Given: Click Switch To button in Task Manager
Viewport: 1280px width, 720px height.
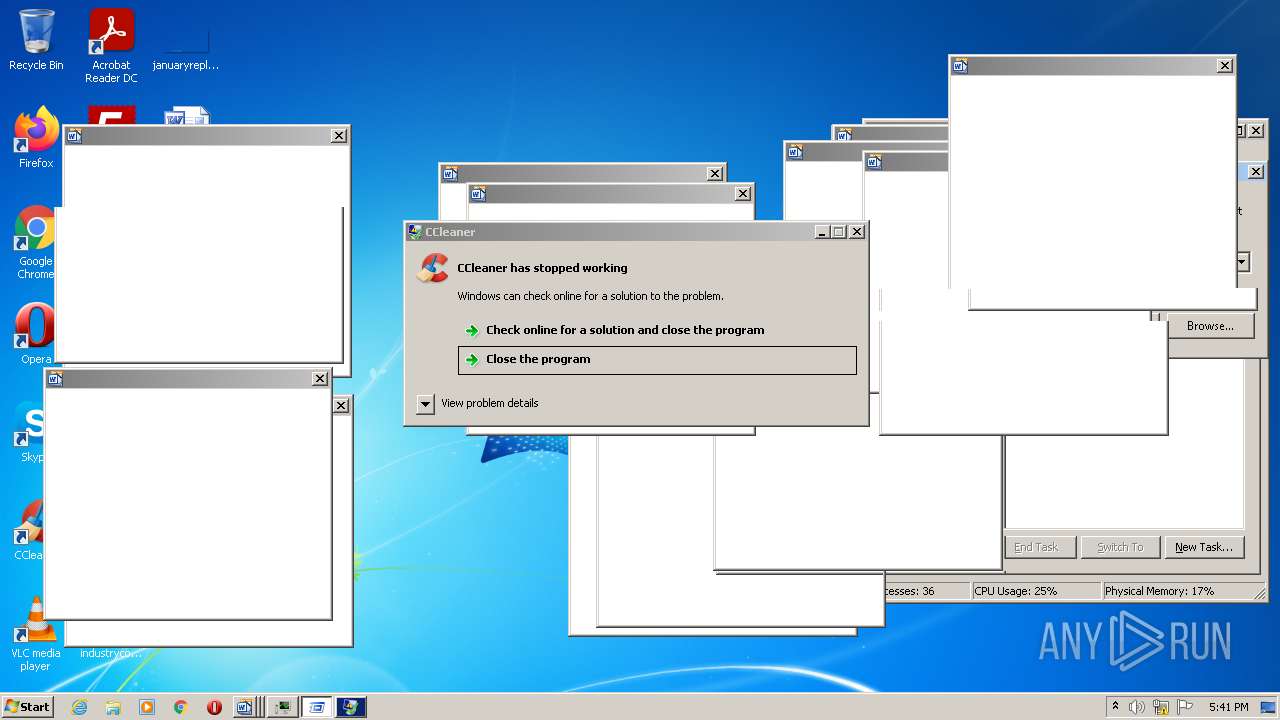Looking at the screenshot, I should pos(1120,547).
